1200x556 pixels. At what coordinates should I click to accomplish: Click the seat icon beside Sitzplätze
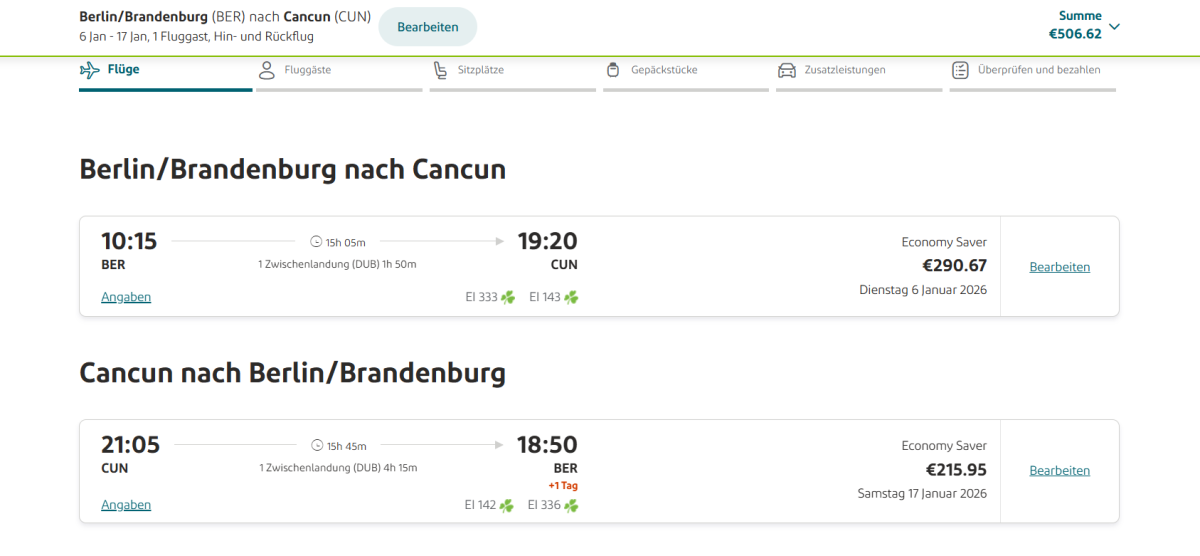[440, 70]
